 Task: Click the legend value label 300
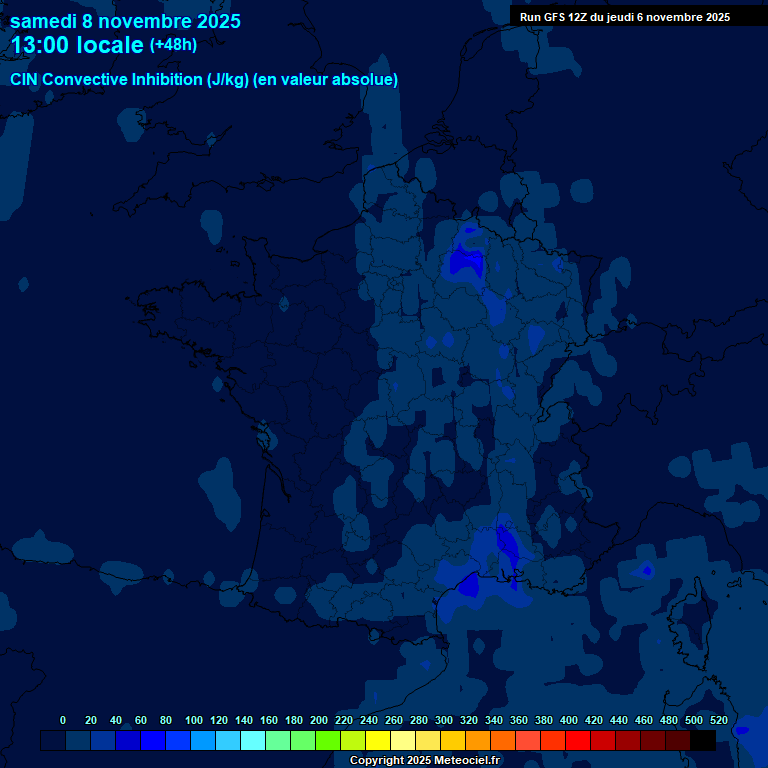tap(444, 720)
